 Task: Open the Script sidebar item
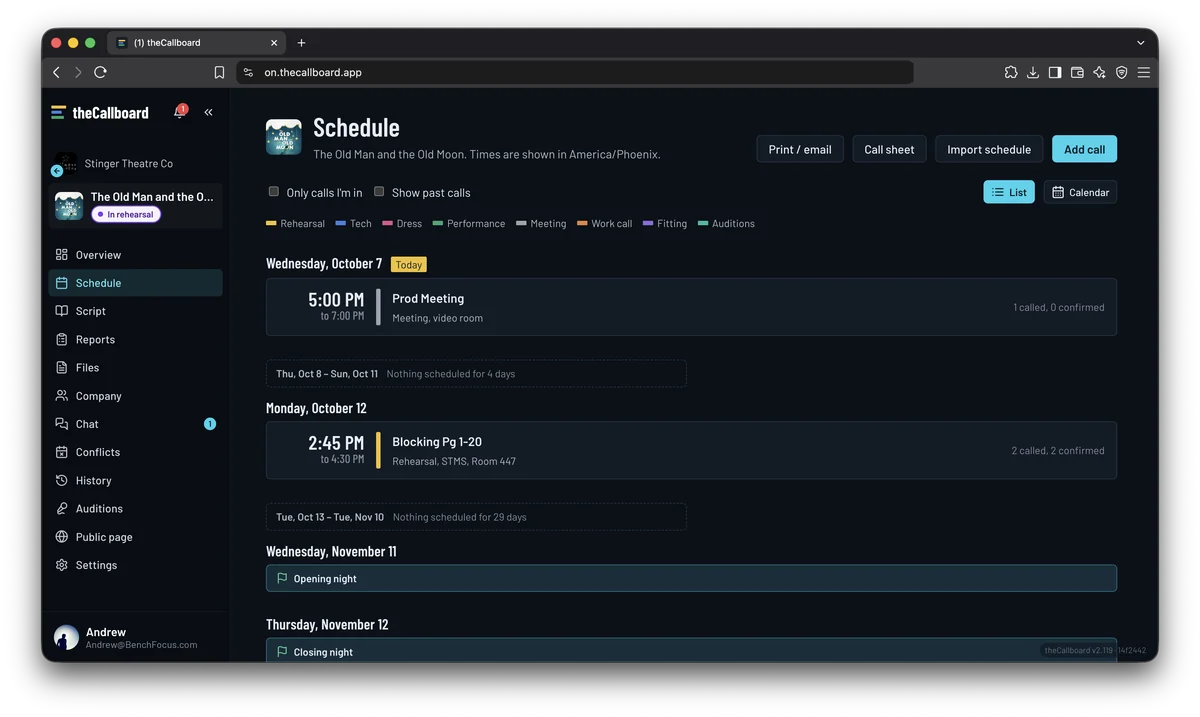[x=135, y=311]
